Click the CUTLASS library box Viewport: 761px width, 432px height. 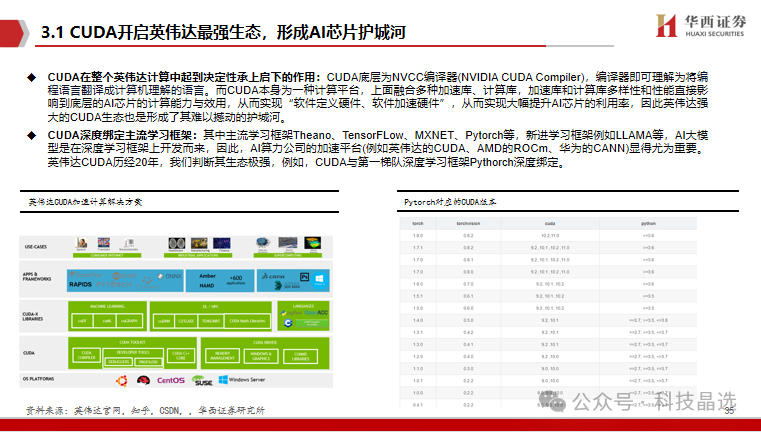click(x=186, y=321)
